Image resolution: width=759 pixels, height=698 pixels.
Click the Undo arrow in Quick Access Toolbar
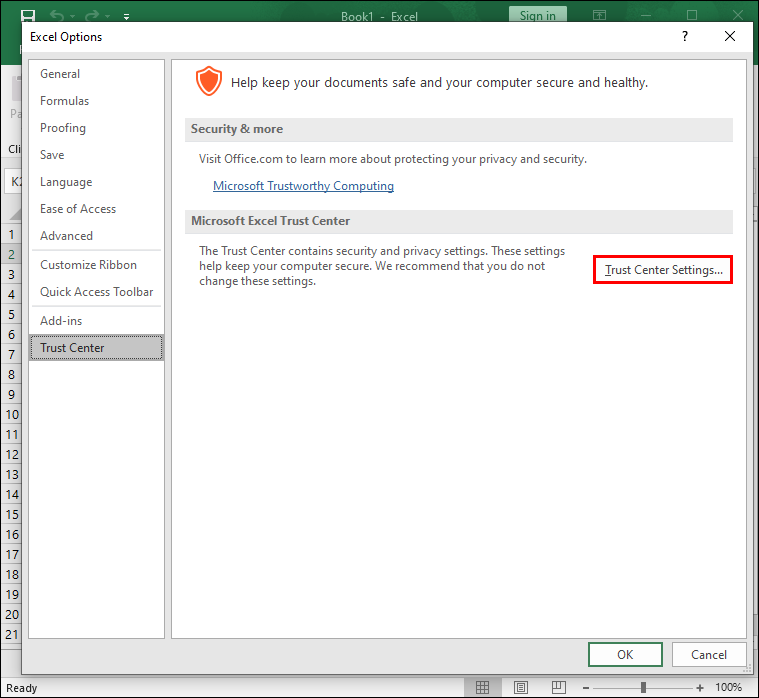click(x=57, y=16)
